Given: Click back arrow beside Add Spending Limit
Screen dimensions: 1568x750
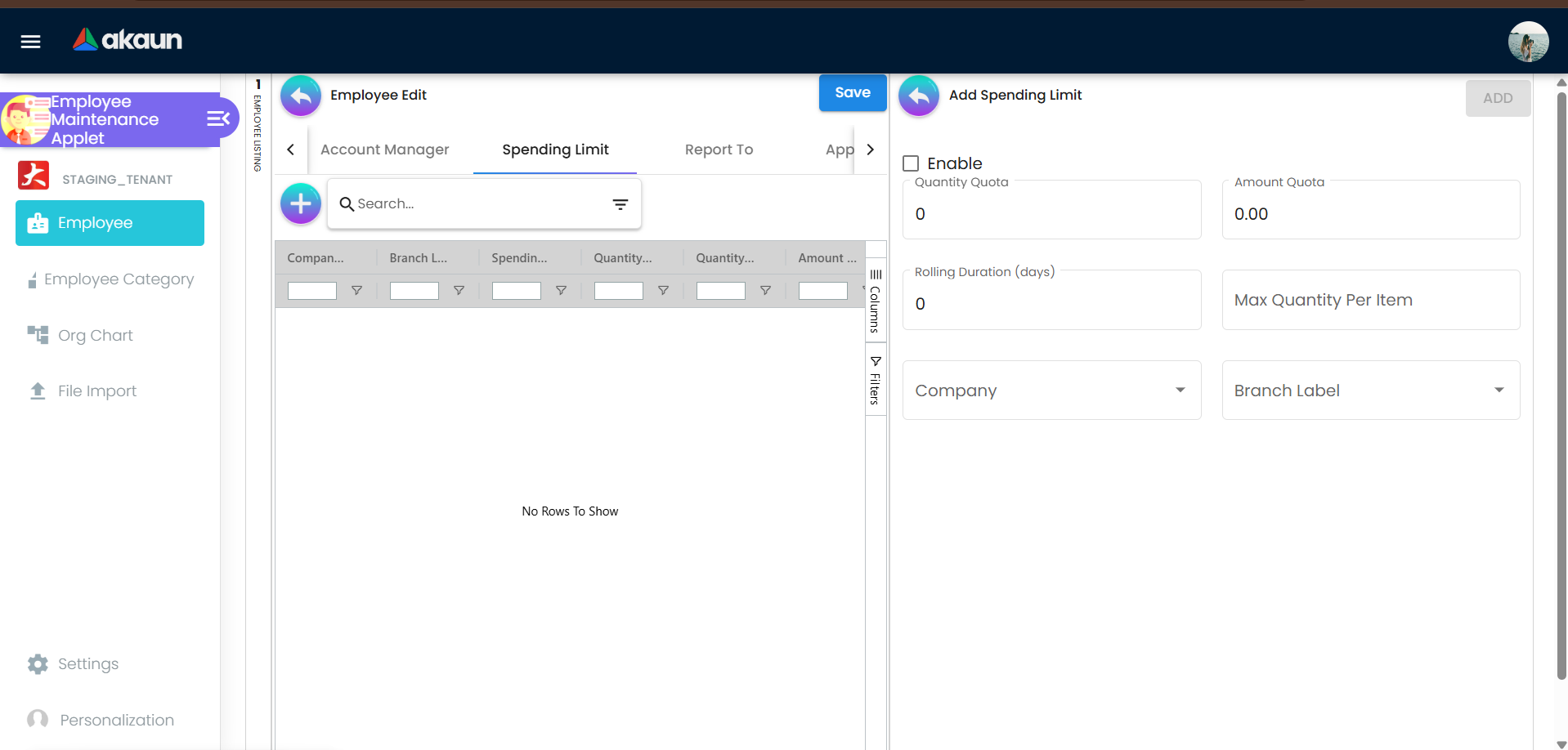Looking at the screenshot, I should click(x=919, y=96).
